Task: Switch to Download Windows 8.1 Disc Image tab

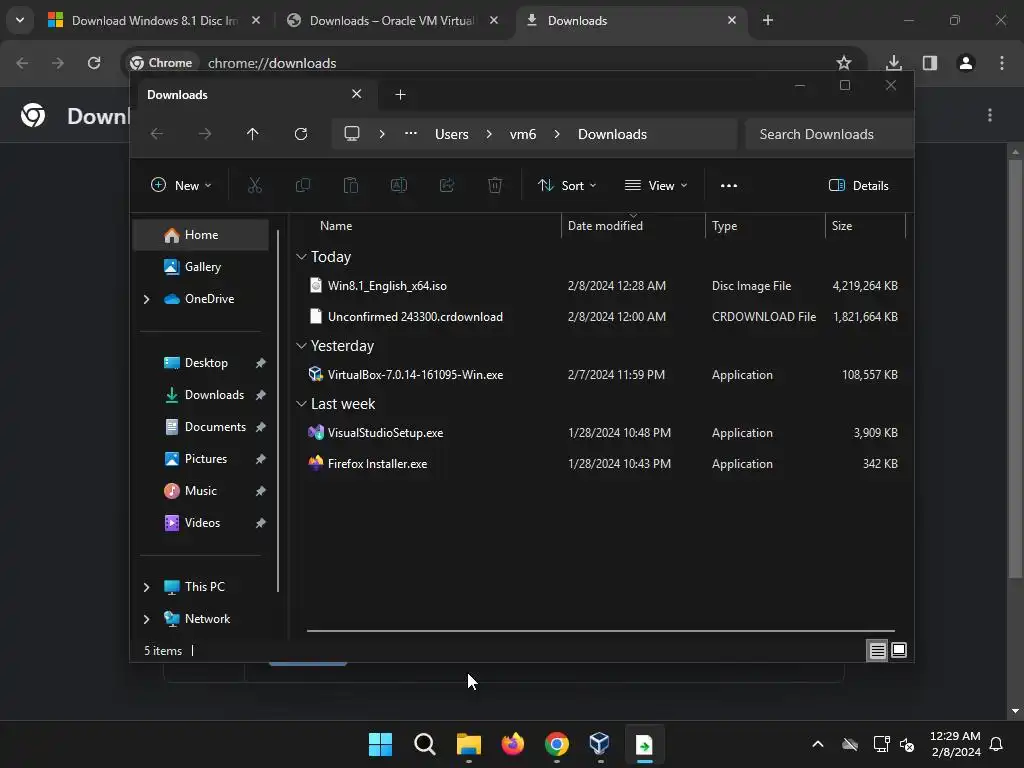Action: [x=155, y=20]
